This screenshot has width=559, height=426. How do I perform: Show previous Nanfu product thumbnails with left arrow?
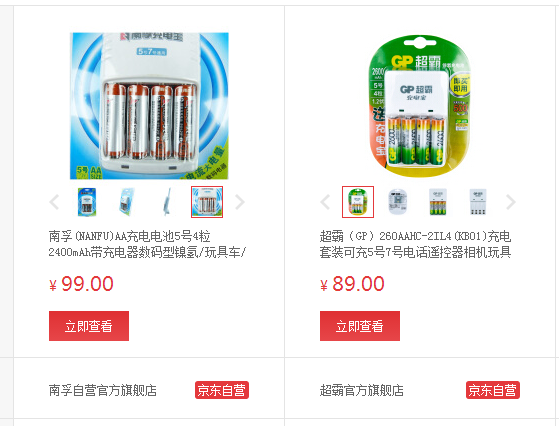54,202
